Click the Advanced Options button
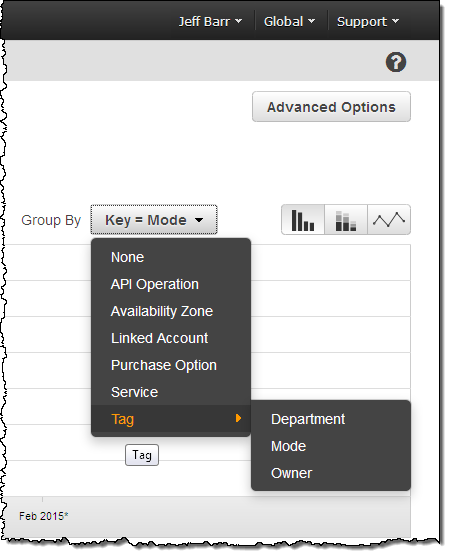Screen dimensions: 451x556 (x=331, y=107)
